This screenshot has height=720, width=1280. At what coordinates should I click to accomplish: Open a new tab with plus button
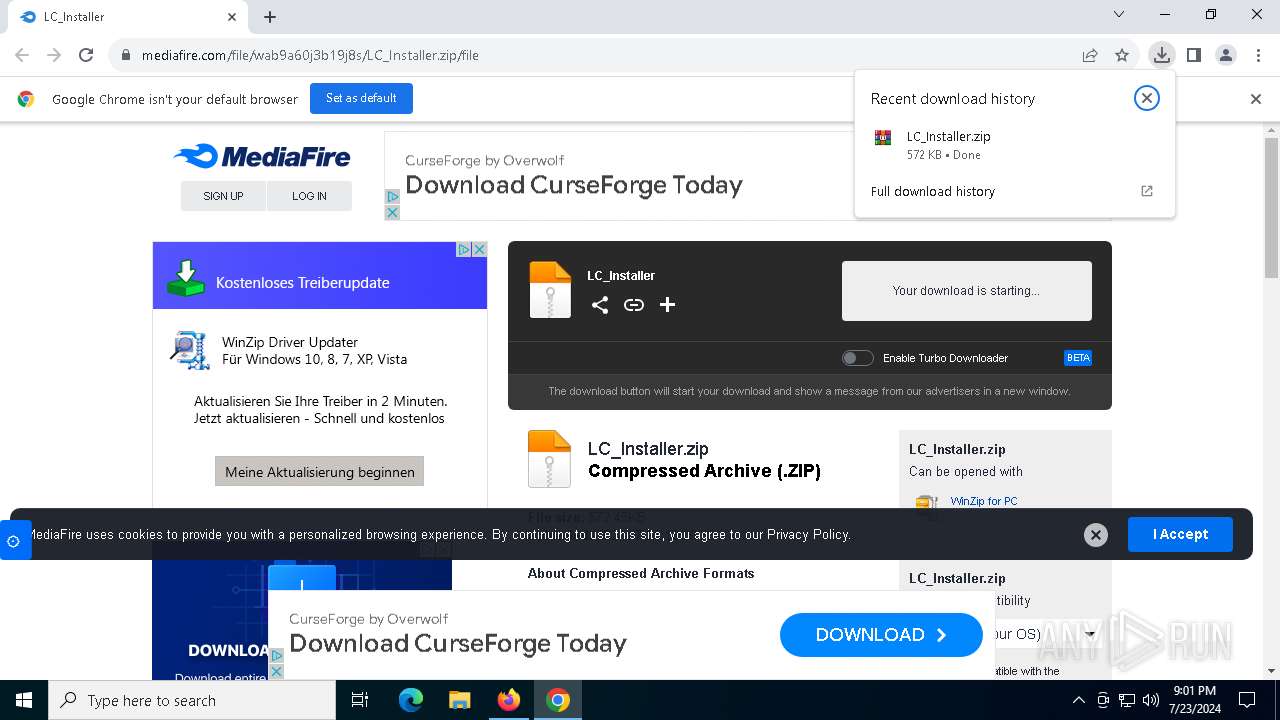270,17
